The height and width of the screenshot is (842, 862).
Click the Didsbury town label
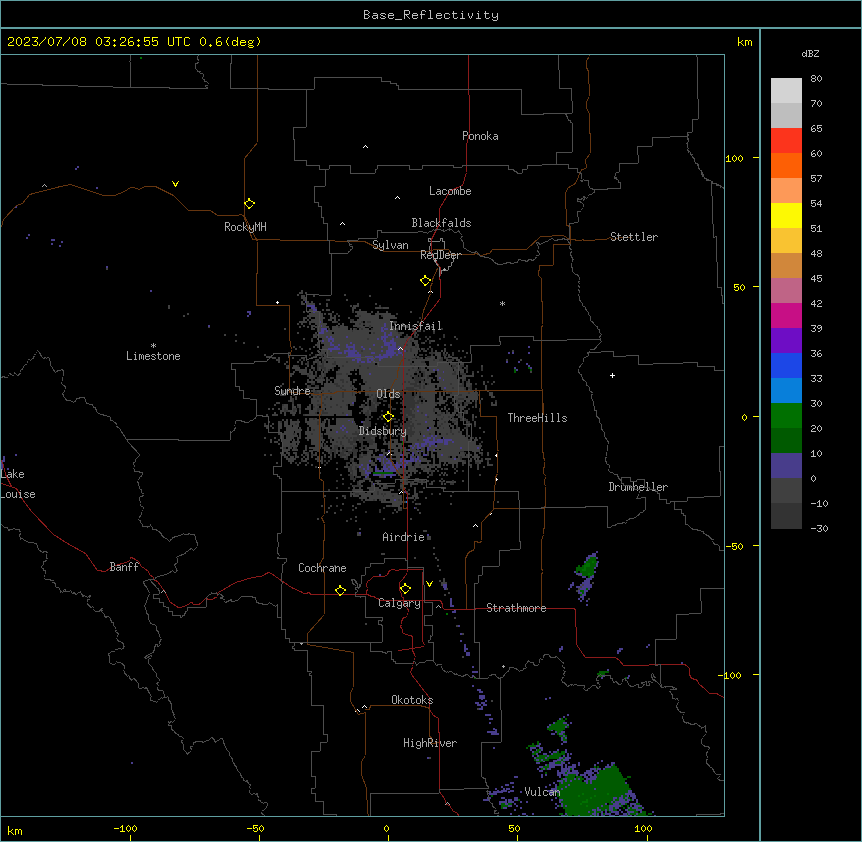click(383, 431)
